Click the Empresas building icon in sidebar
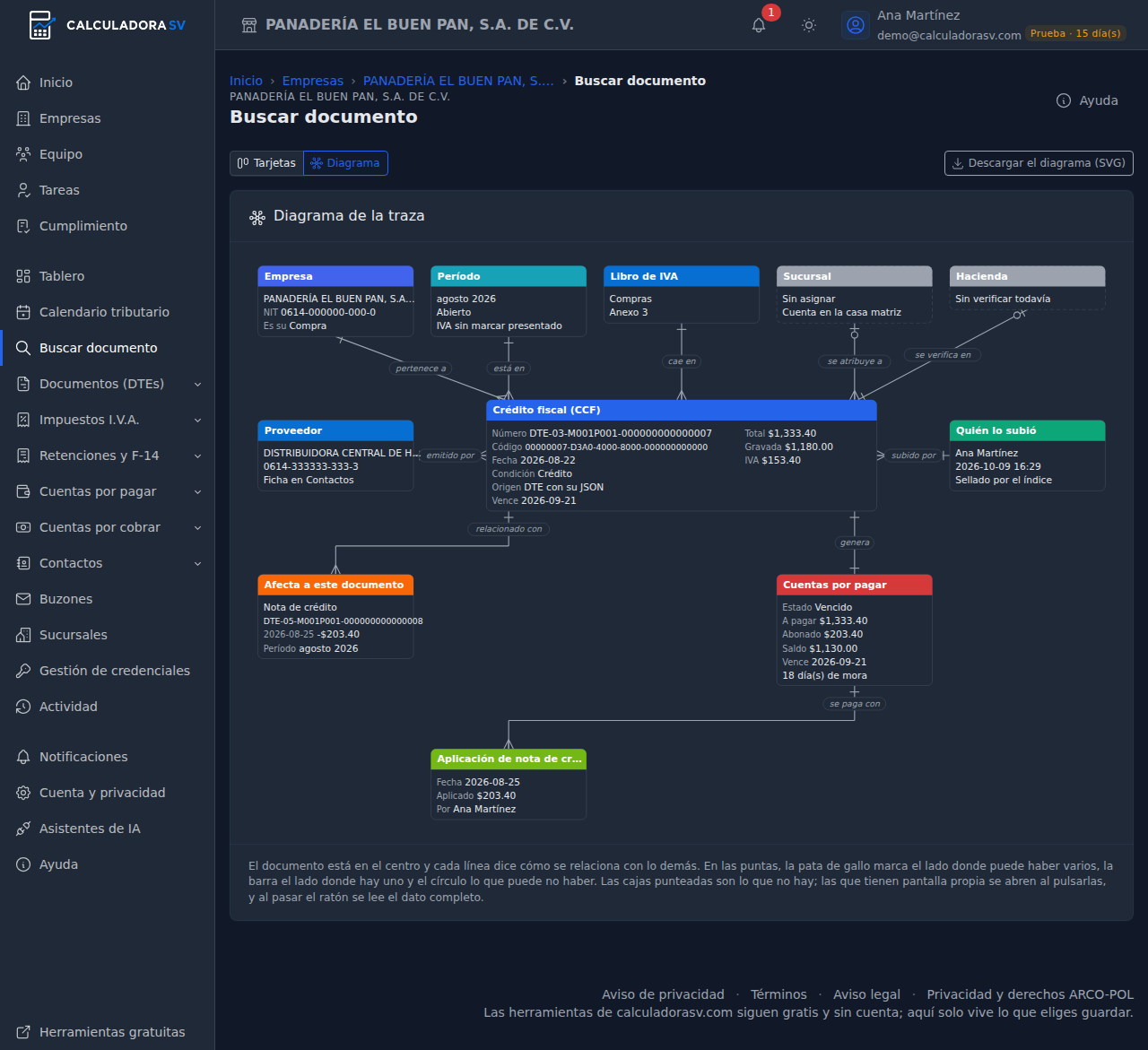 (23, 118)
